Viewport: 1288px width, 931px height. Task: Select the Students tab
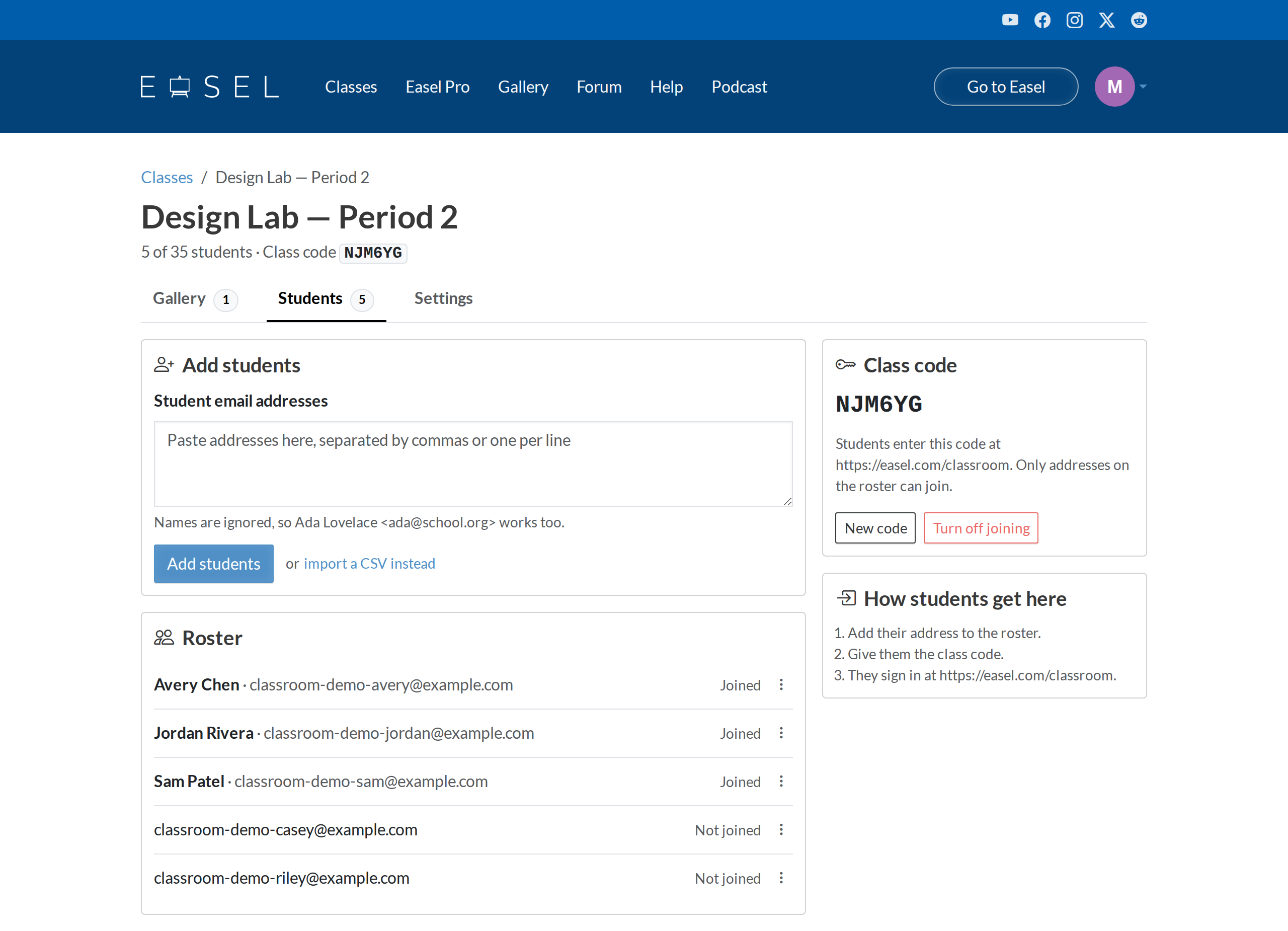pos(326,299)
